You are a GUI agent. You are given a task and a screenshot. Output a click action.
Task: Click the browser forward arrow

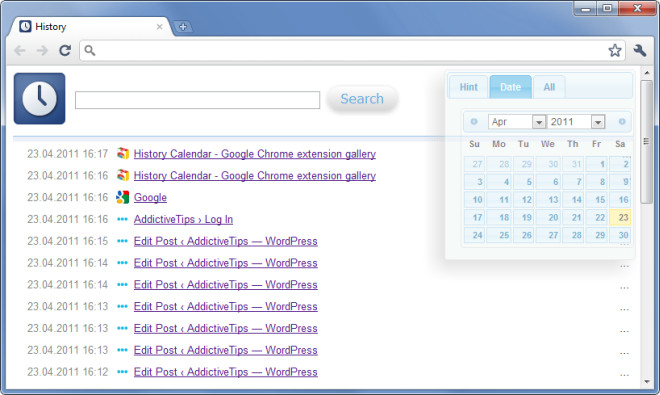[42, 51]
